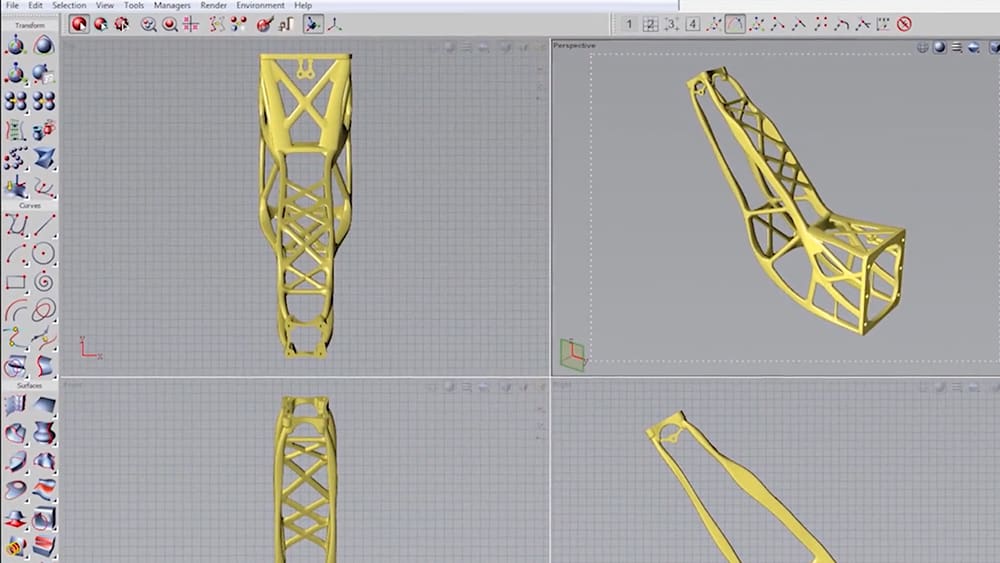Select the cup and cylinder tool in Transform

click(43, 130)
